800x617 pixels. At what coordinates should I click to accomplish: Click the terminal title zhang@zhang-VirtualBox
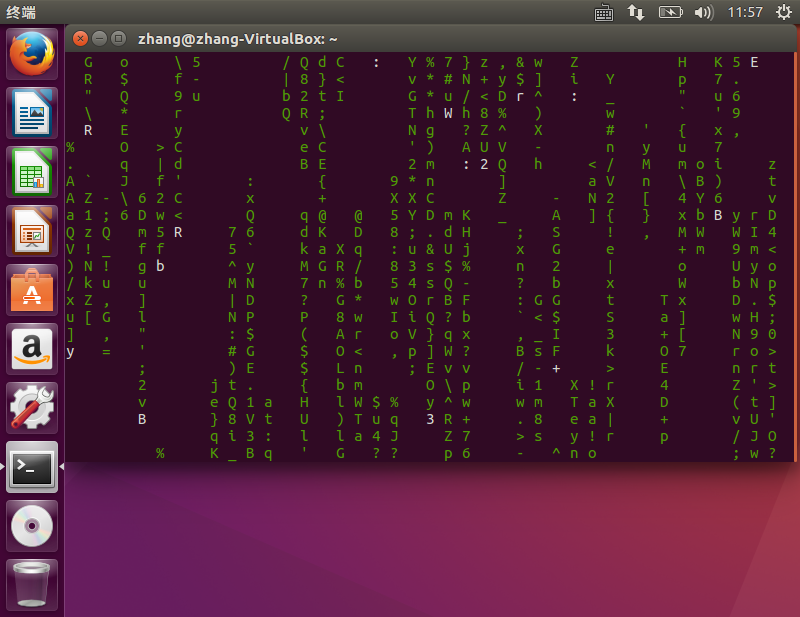point(238,39)
